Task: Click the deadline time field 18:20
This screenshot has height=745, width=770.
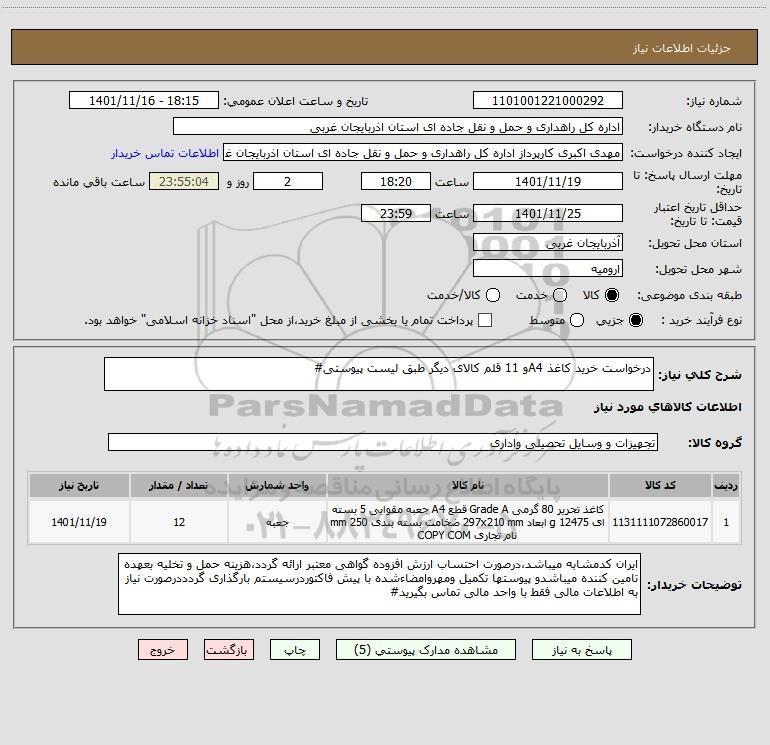Action: [x=396, y=181]
